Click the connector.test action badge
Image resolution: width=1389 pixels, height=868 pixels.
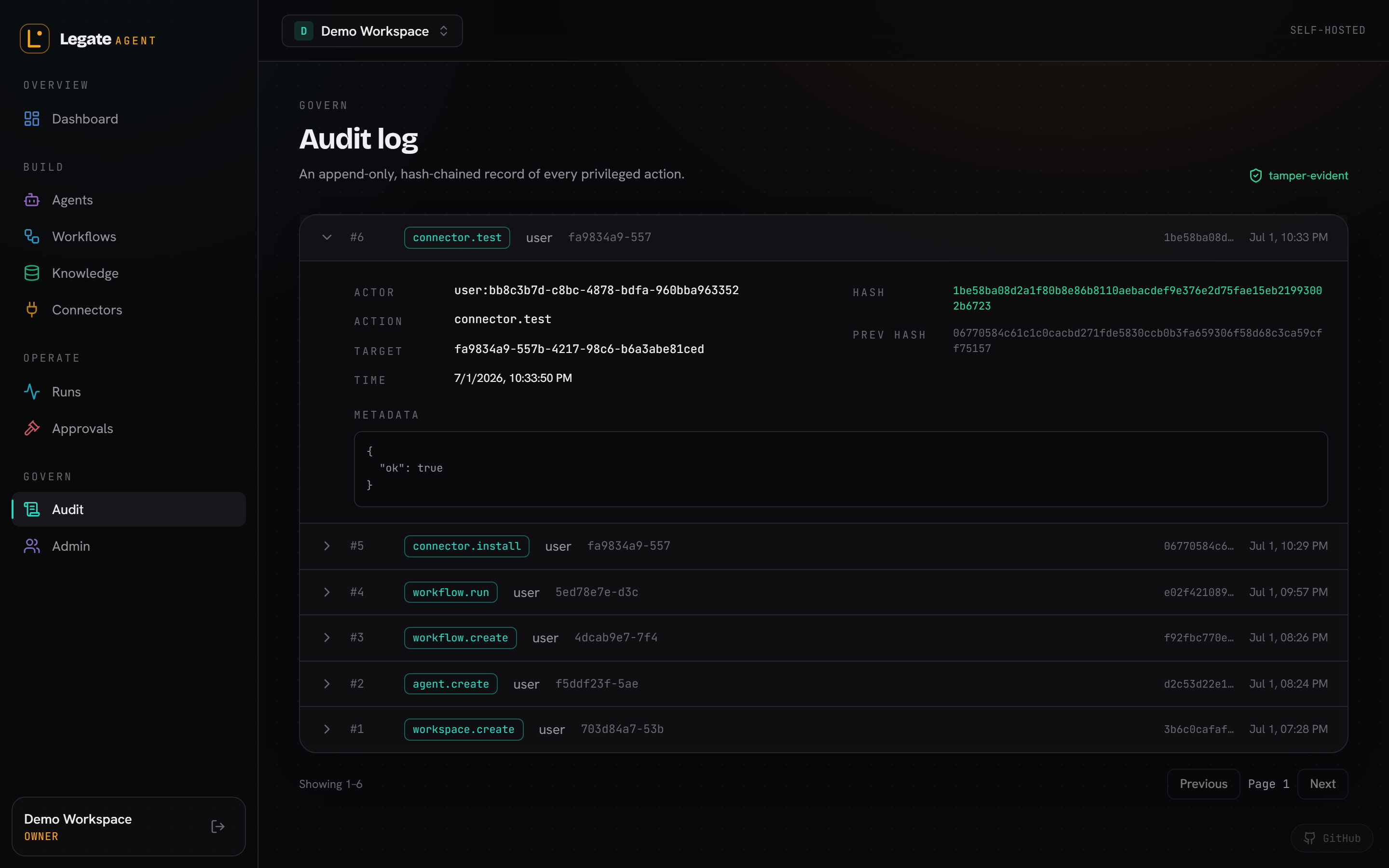point(457,238)
